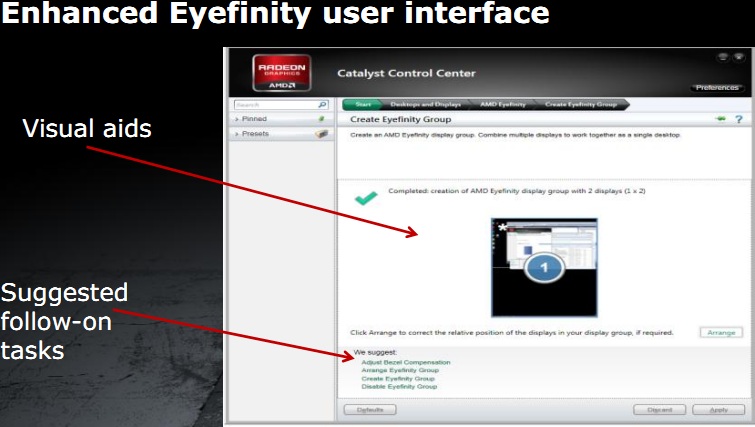
Task: Click the 'Click Arrange to correct' instruction text
Action: pyautogui.click(x=511, y=333)
